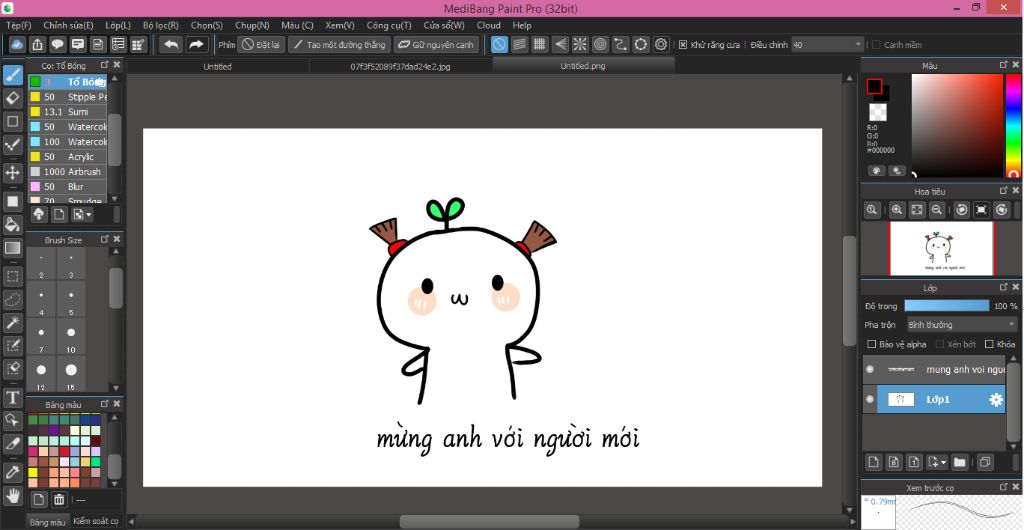This screenshot has height=530, width=1024.
Task: Enable the concentric circle snap guide
Action: [600, 44]
